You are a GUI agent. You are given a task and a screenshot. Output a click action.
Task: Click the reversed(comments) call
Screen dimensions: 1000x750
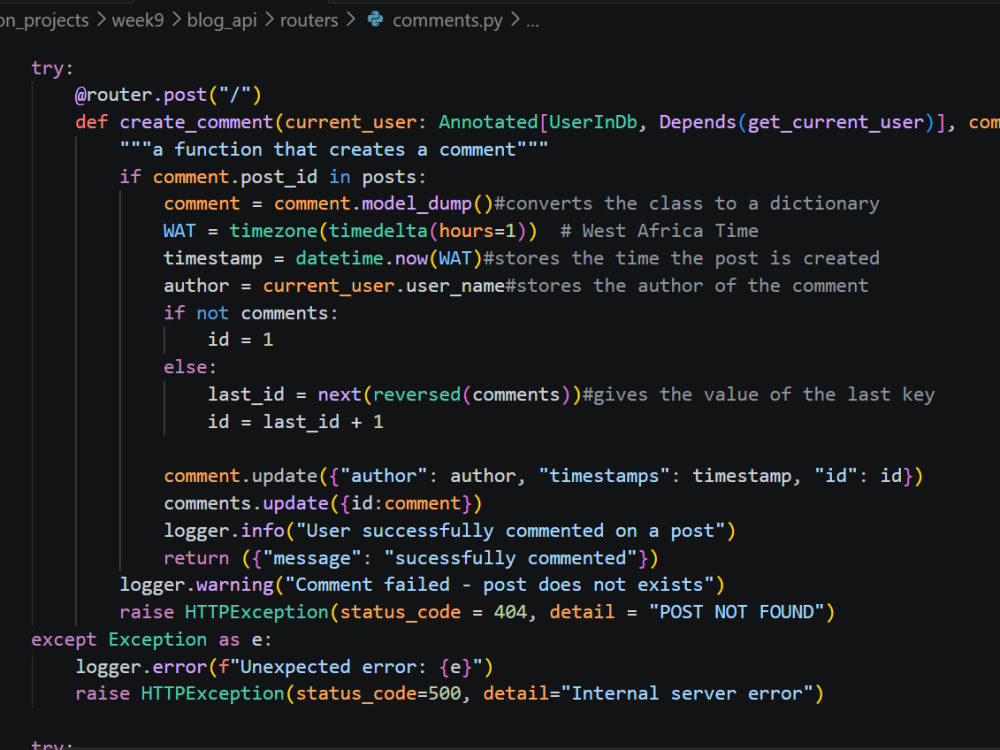471,395
